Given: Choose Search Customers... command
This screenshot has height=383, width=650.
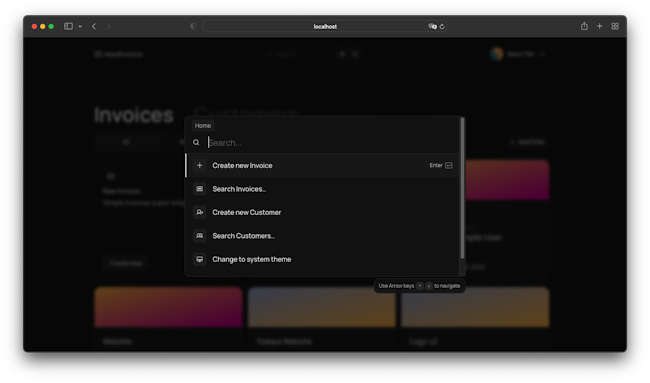Looking at the screenshot, I should pos(322,236).
